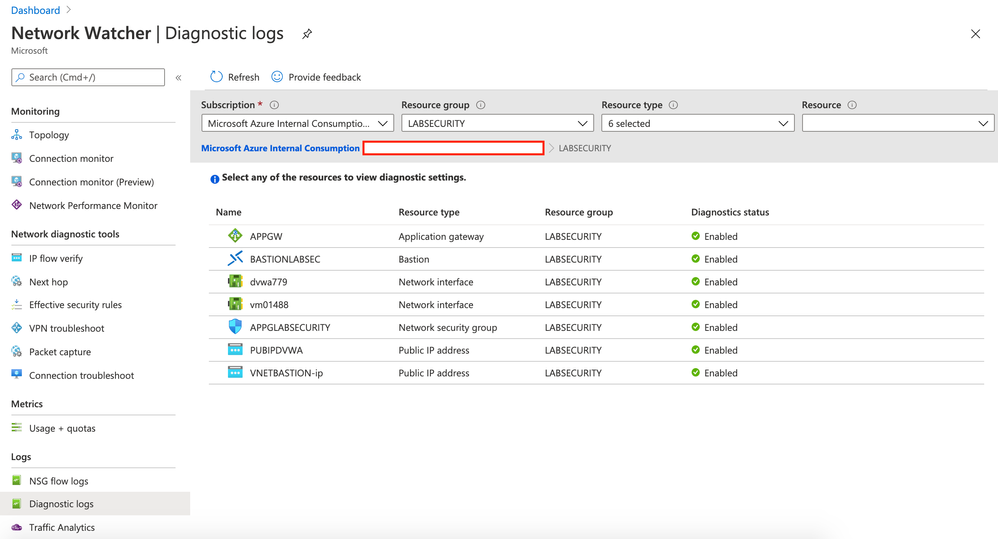Click the Packet capture icon
Image resolution: width=998 pixels, height=539 pixels.
[17, 351]
